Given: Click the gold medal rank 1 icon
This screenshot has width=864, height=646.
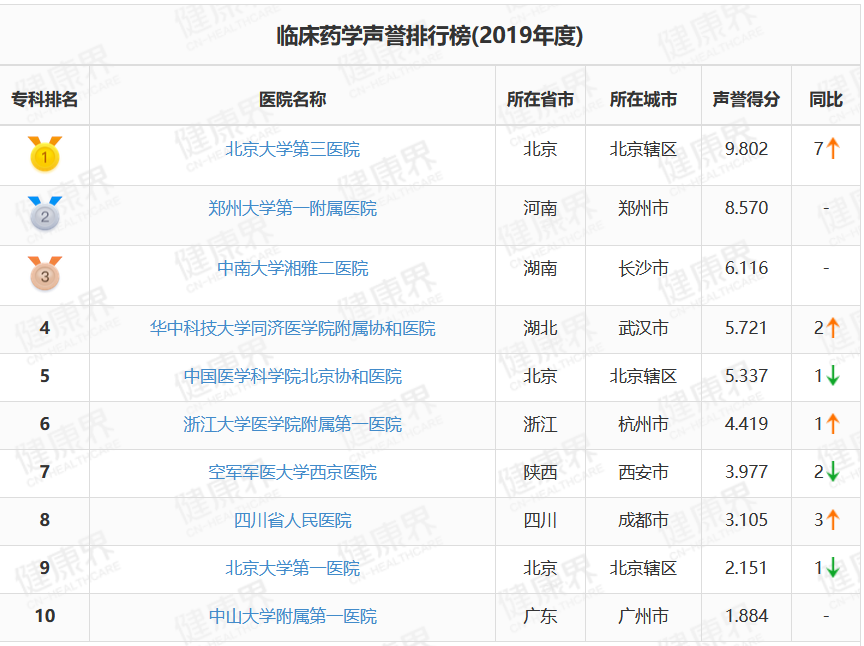Looking at the screenshot, I should click(45, 154).
